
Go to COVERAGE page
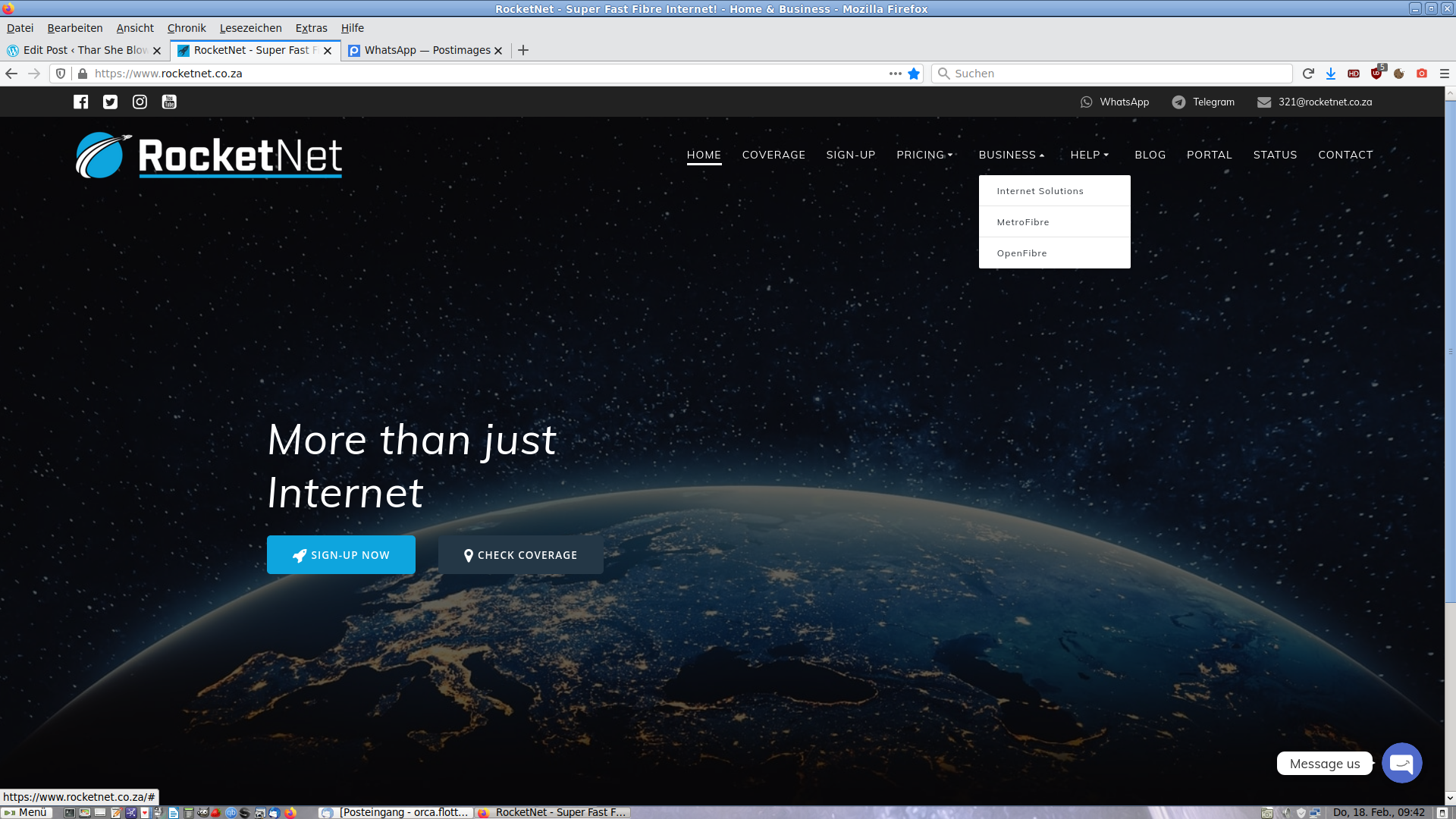773,155
